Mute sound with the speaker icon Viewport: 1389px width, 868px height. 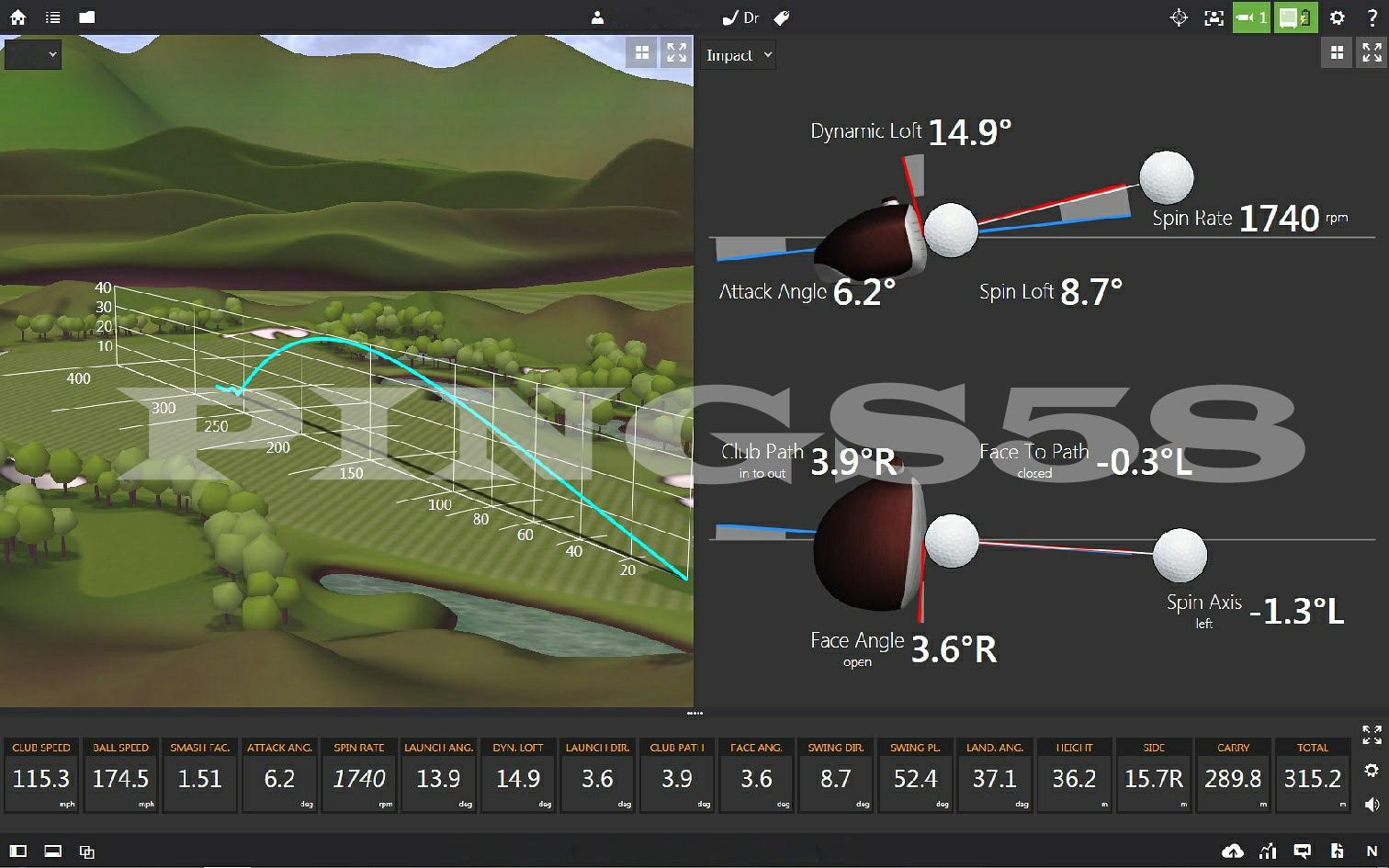pyautogui.click(x=1372, y=805)
